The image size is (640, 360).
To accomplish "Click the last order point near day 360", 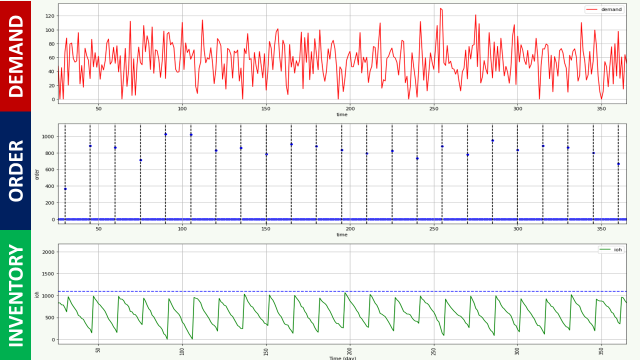I will 618,164.
